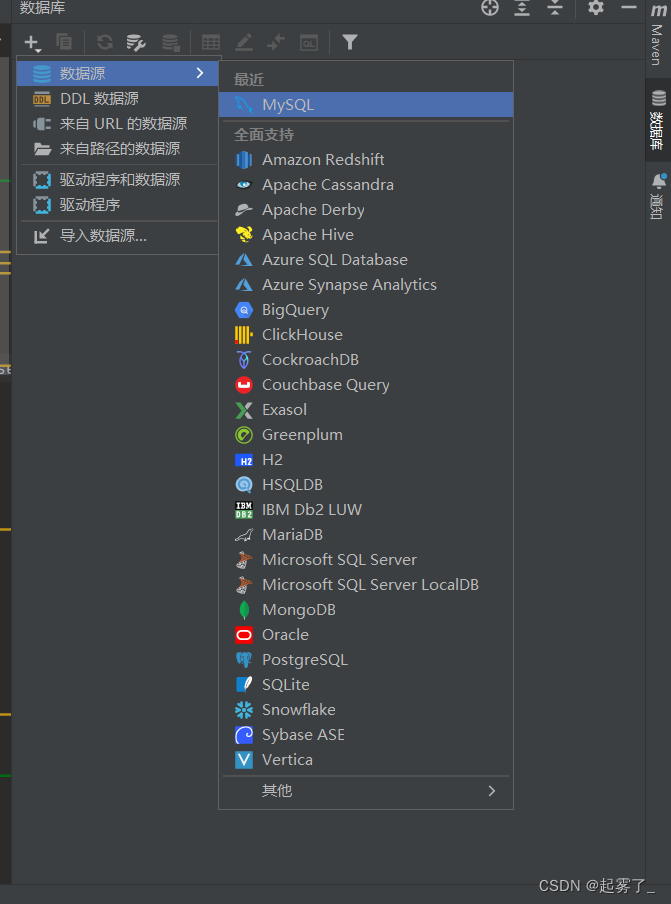Select Greenplum data source
The height and width of the screenshot is (904, 671).
tap(366, 435)
